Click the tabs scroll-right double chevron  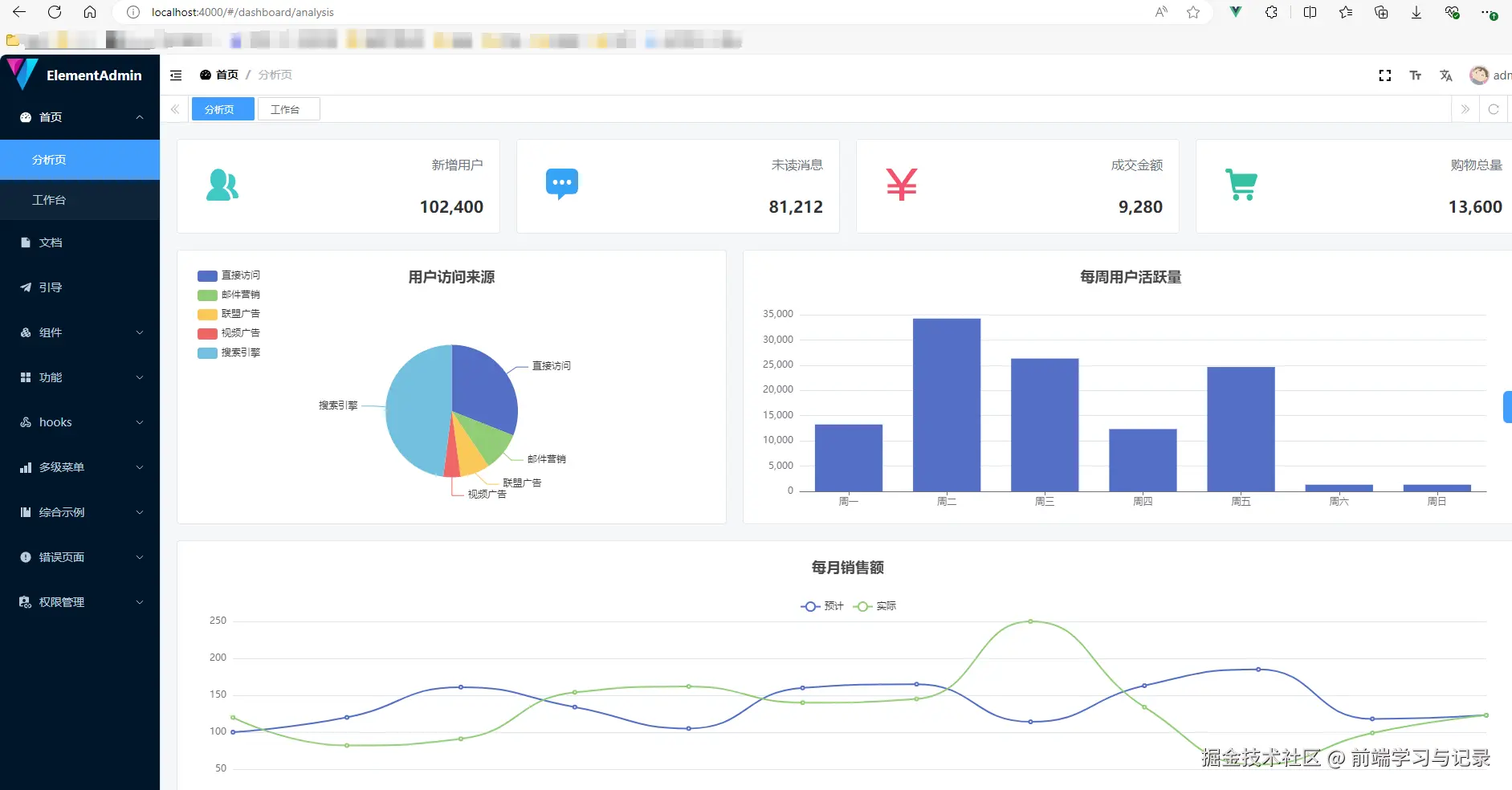click(1465, 109)
